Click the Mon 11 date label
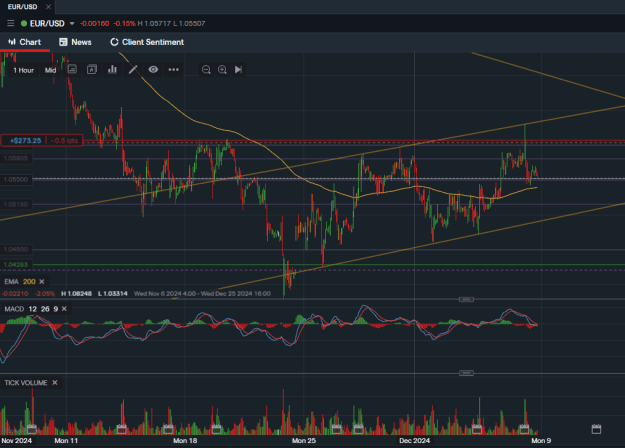Viewport: 625px width, 448px height. [x=66, y=440]
